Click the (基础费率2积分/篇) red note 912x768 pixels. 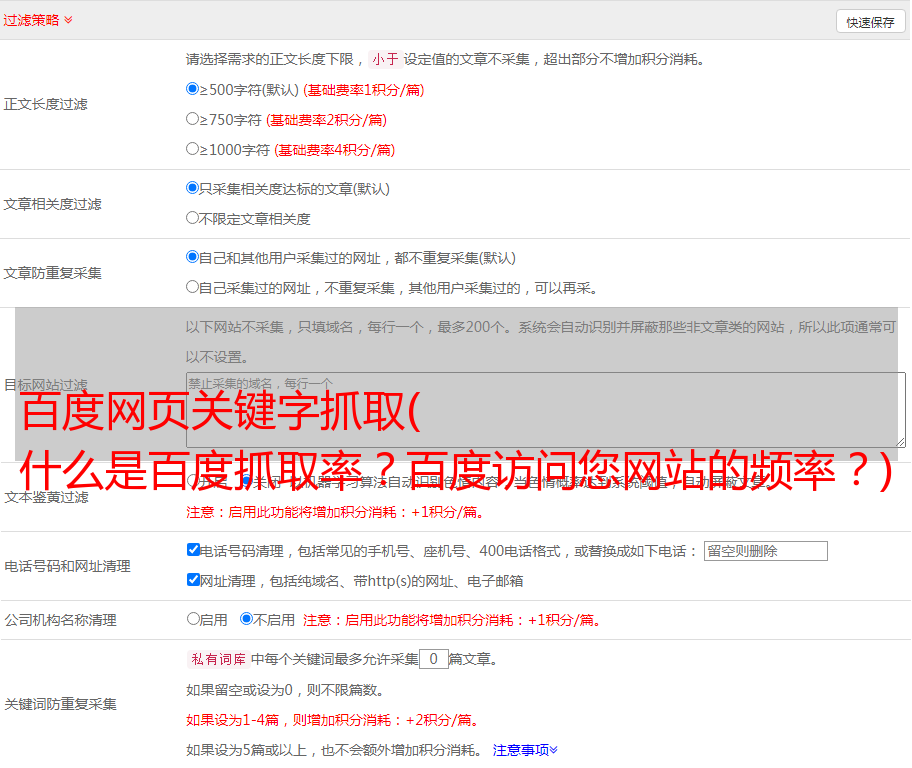point(326,120)
